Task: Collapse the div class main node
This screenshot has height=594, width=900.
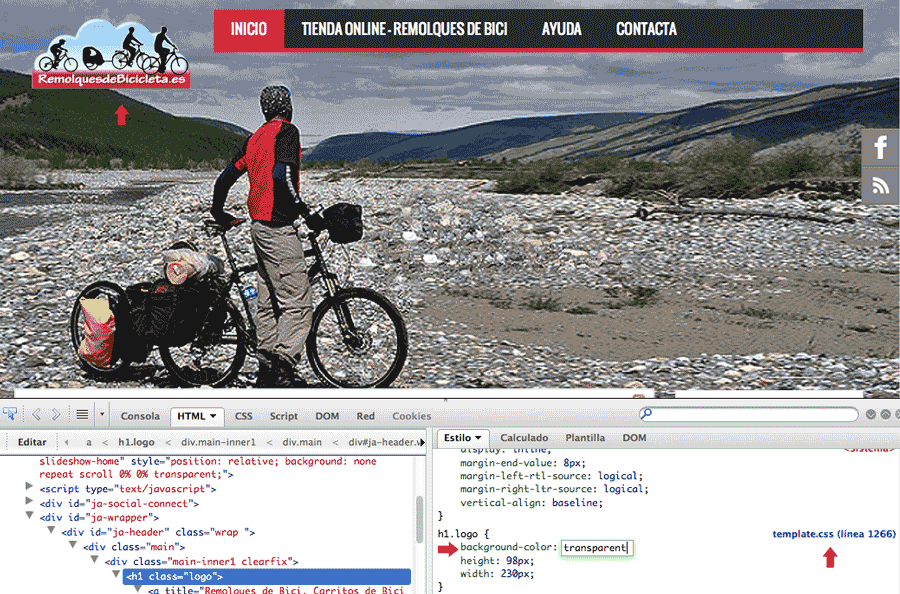Action: coord(73,545)
